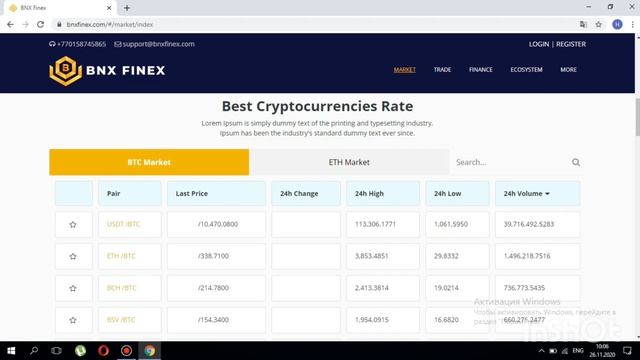Open the green app icon on taskbar

[80, 351]
